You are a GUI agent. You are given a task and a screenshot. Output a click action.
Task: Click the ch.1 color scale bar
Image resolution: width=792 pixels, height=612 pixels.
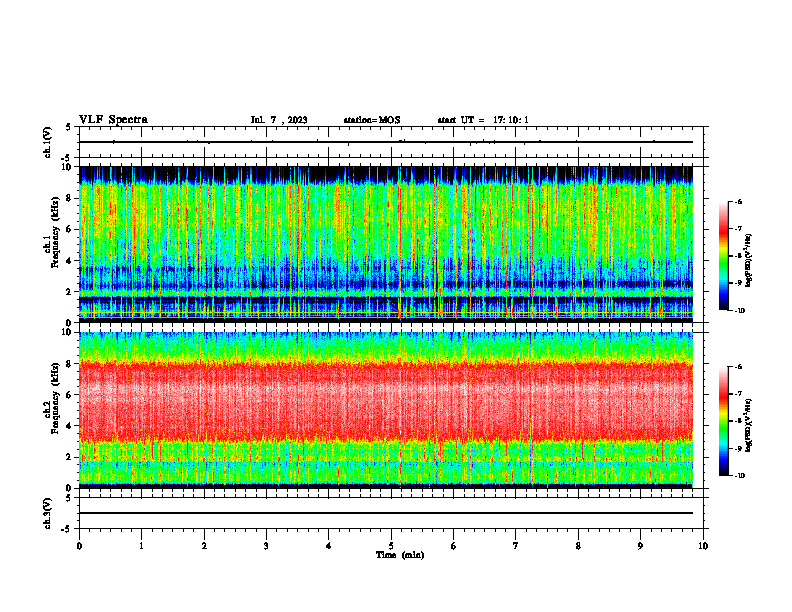coord(724,256)
